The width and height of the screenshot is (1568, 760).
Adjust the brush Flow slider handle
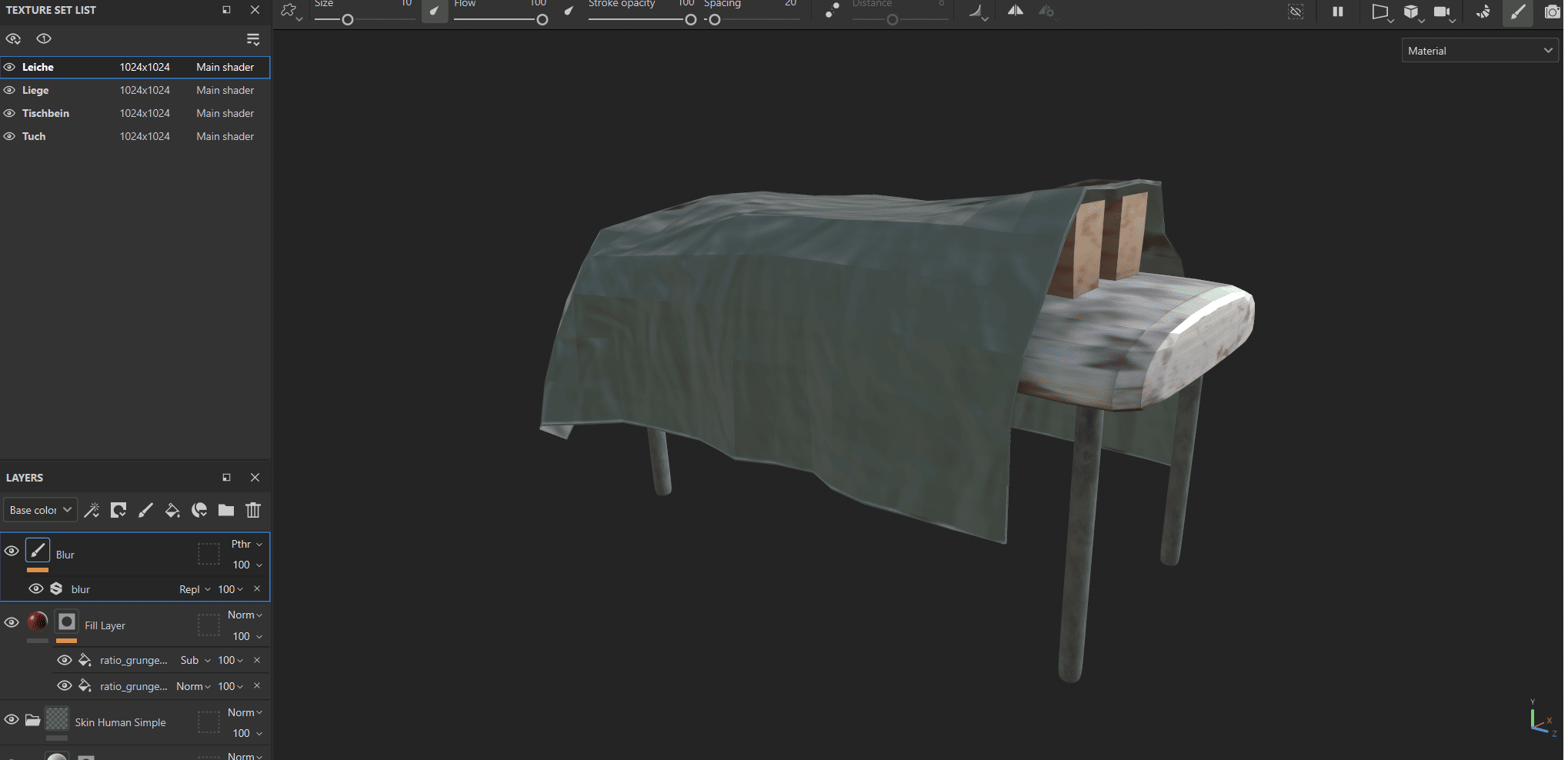(542, 20)
